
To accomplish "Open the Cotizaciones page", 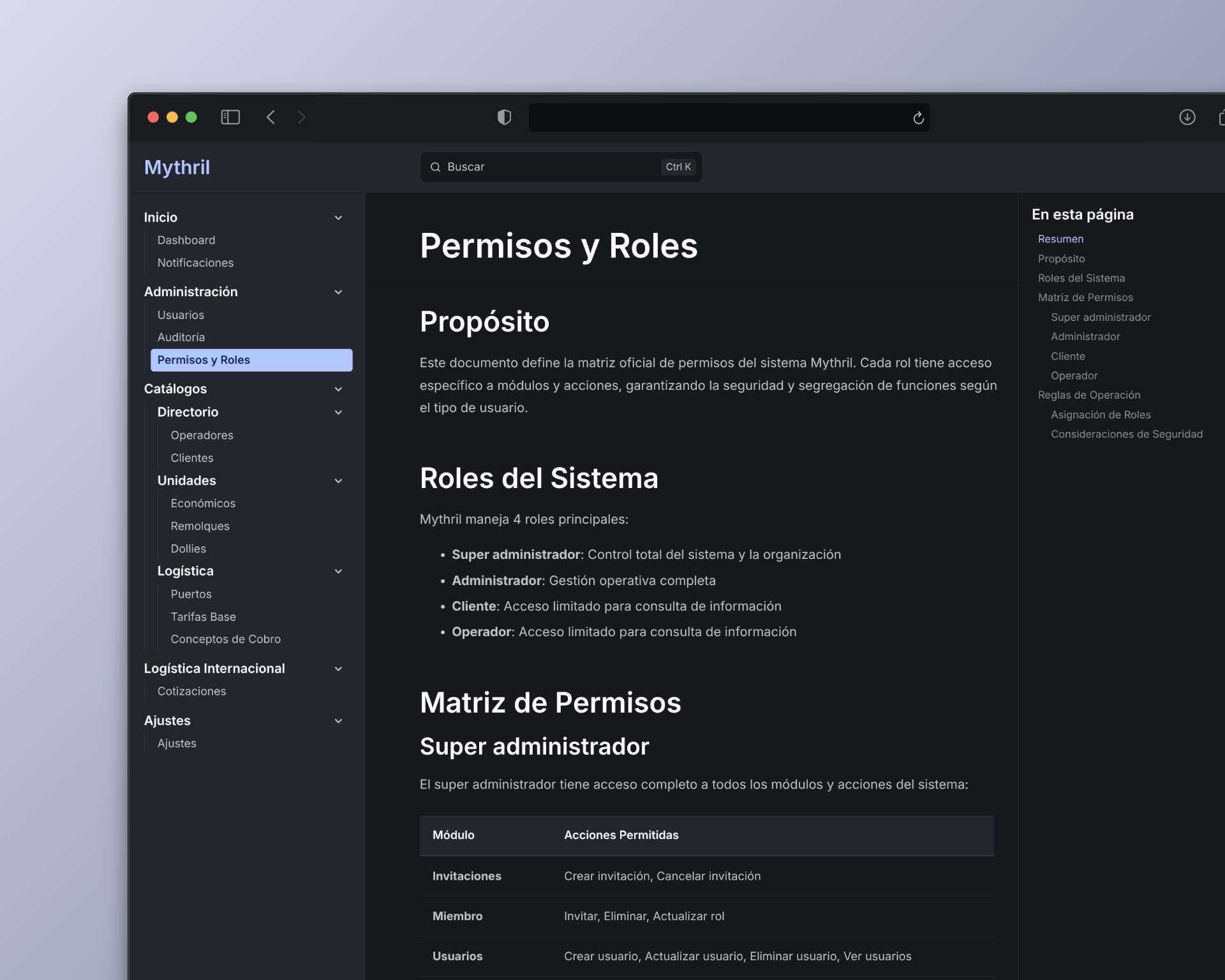I will (x=191, y=692).
